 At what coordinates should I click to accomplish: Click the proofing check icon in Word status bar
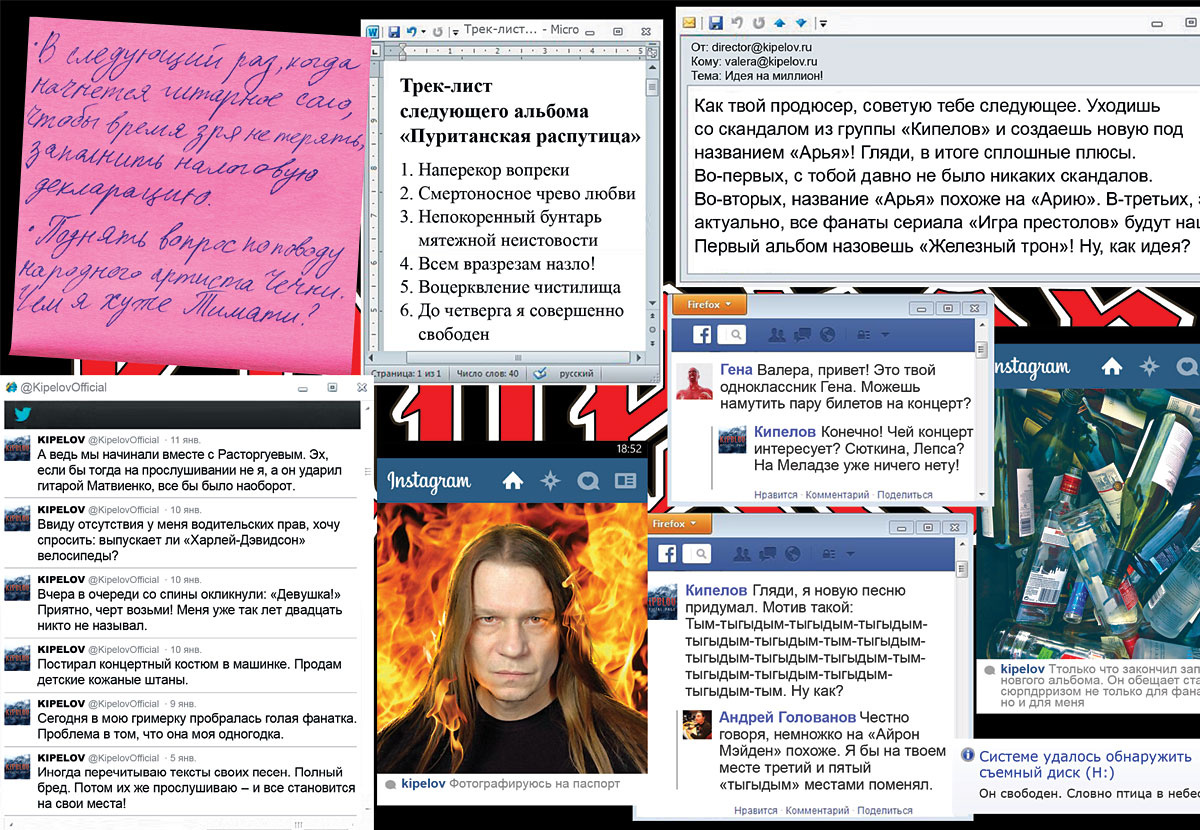coord(540,372)
